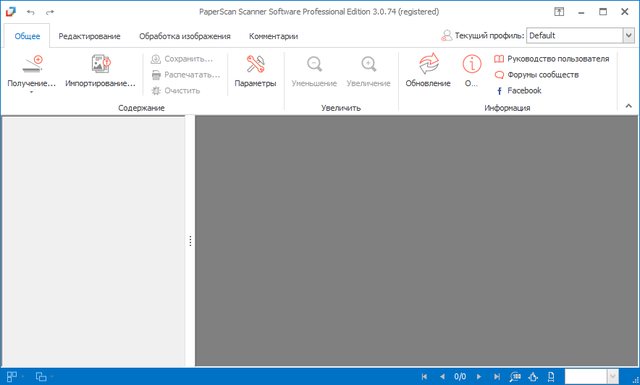This screenshot has height=385, width=640.
Task: Go to the next page button
Action: pos(479,376)
